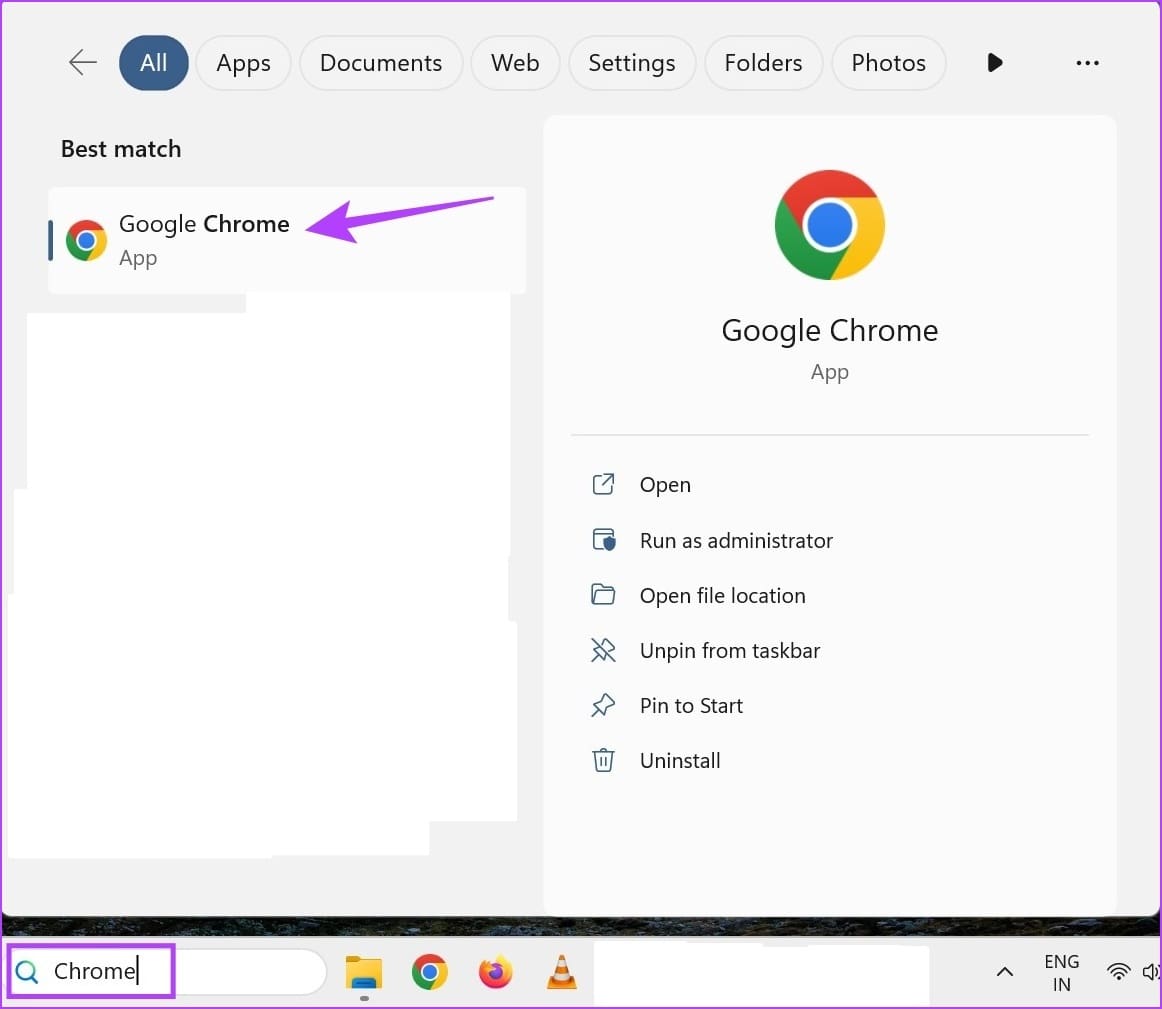Screen dimensions: 1162x1009
Task: Unpin Chrome from taskbar
Action: coord(729,651)
